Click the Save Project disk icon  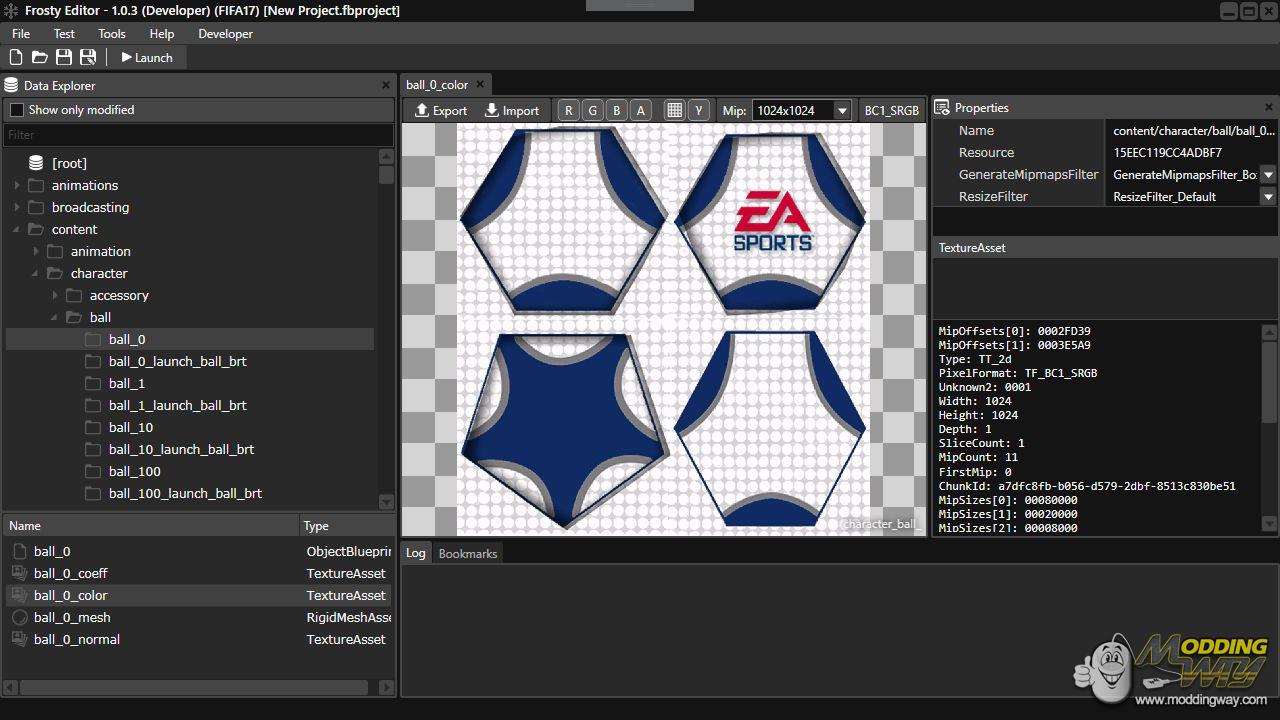coord(64,58)
